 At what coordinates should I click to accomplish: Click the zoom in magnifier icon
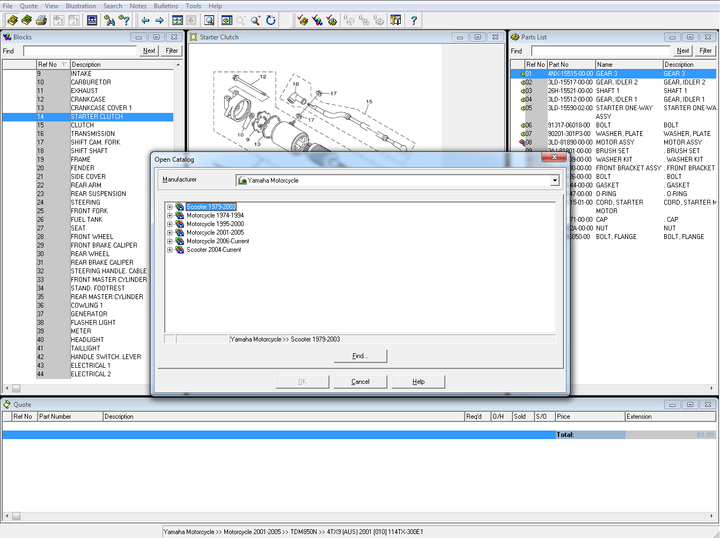click(x=256, y=20)
